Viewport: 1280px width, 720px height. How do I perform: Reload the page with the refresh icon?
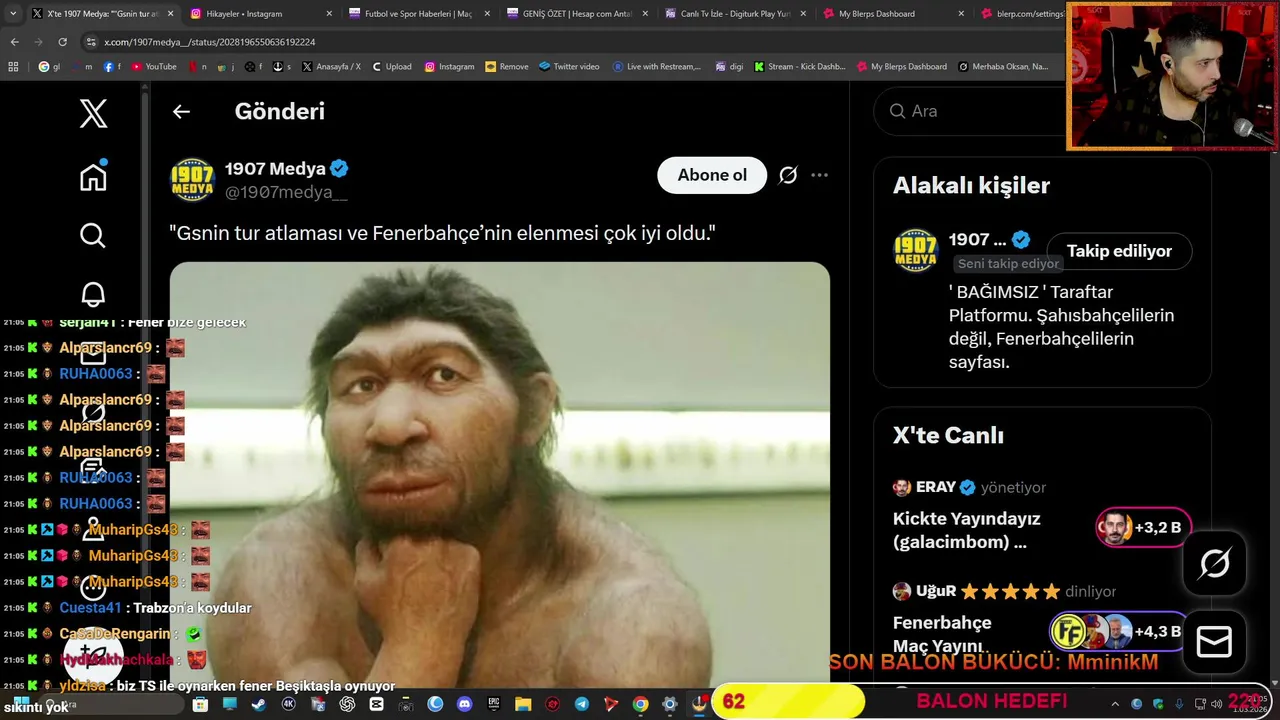pyautogui.click(x=62, y=42)
